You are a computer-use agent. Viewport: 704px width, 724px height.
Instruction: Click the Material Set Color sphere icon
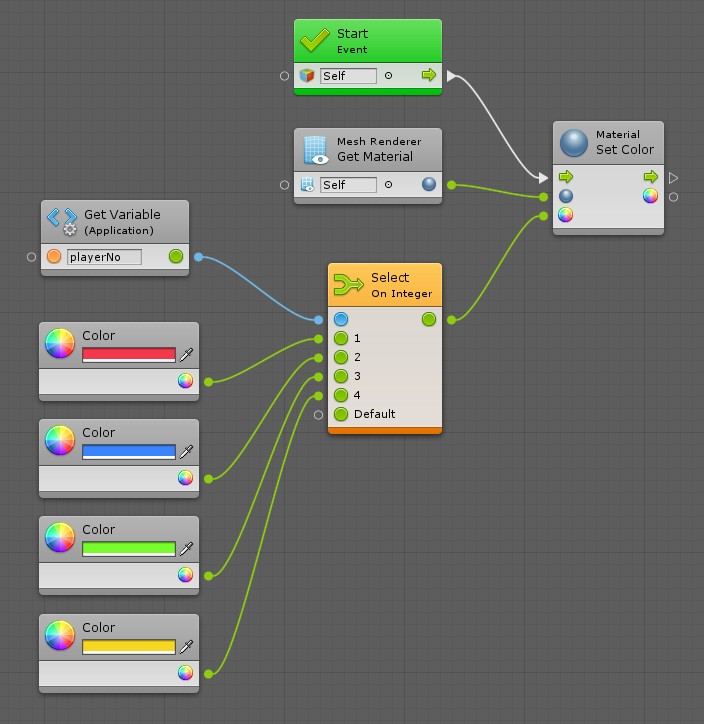coord(574,142)
